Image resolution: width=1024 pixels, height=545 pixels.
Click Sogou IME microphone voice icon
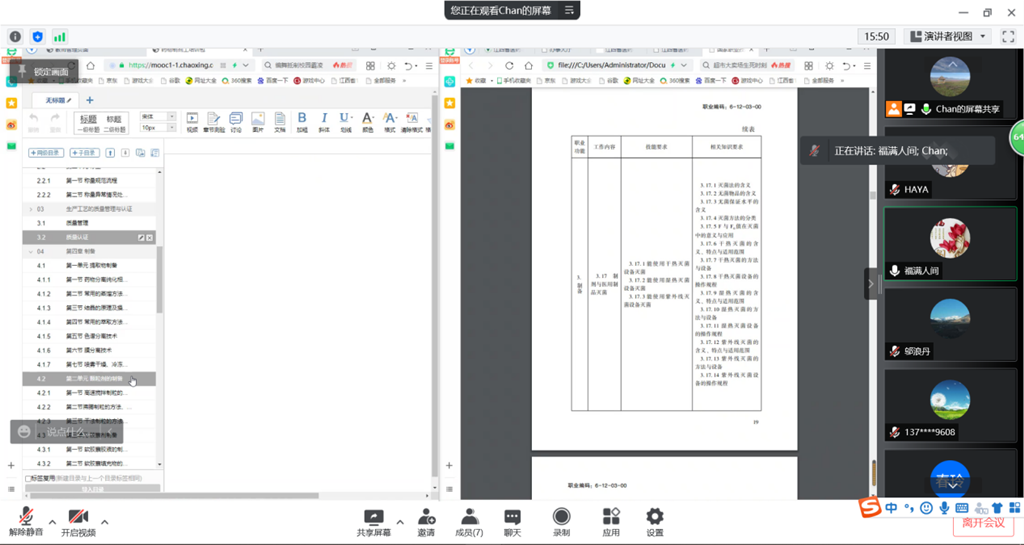pyautogui.click(x=944, y=507)
